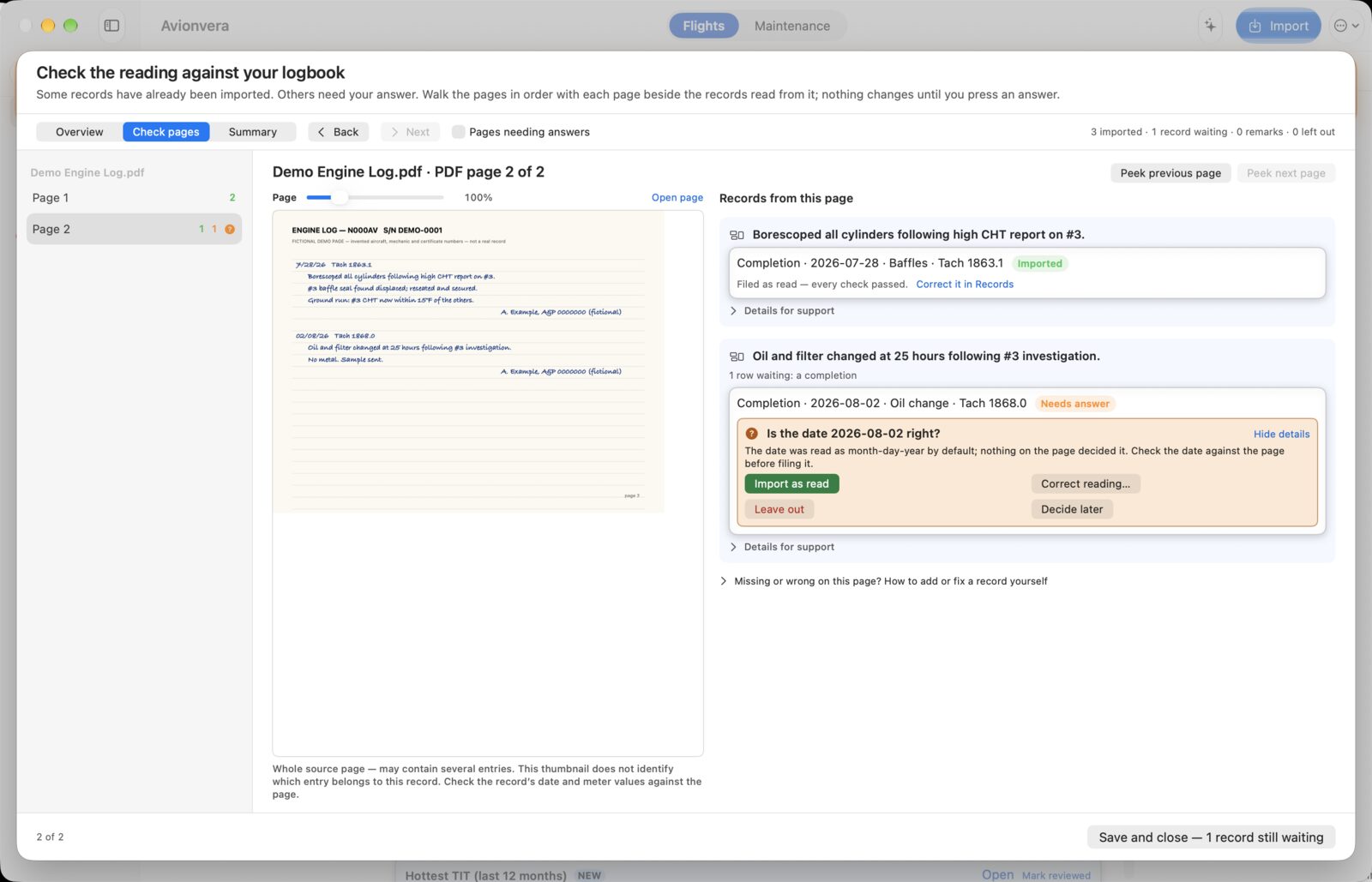Screen dimensions: 1372x882
Task: Peek previous page button
Action: tap(1170, 173)
